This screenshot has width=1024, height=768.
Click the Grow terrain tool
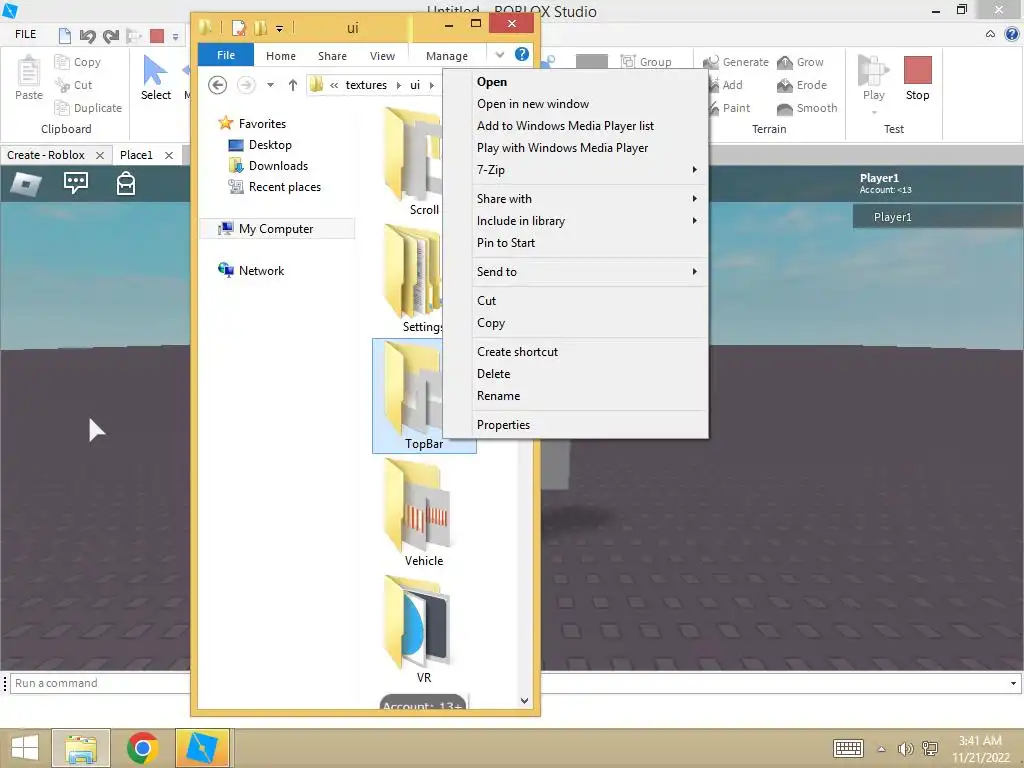(801, 62)
